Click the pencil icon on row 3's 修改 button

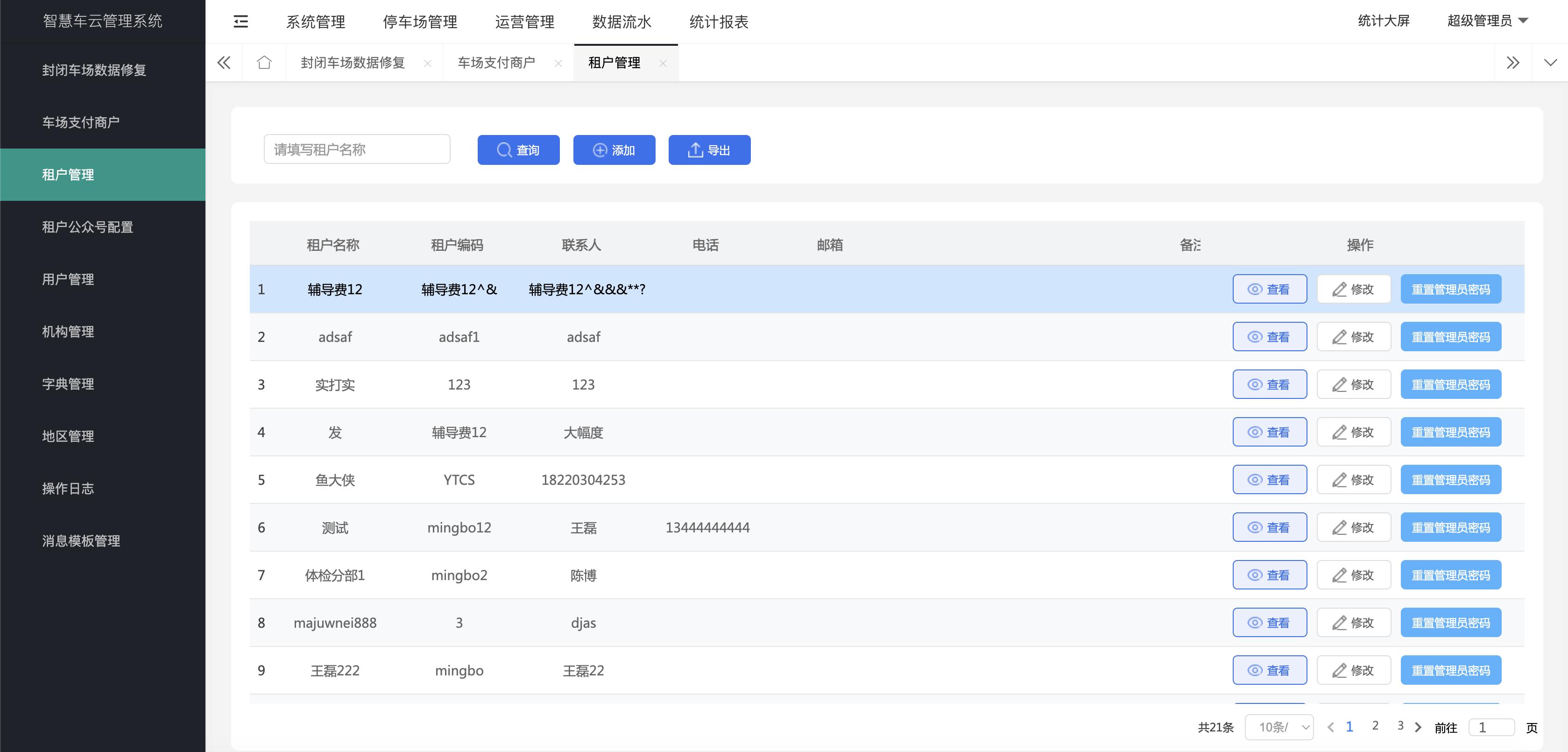pos(1339,384)
